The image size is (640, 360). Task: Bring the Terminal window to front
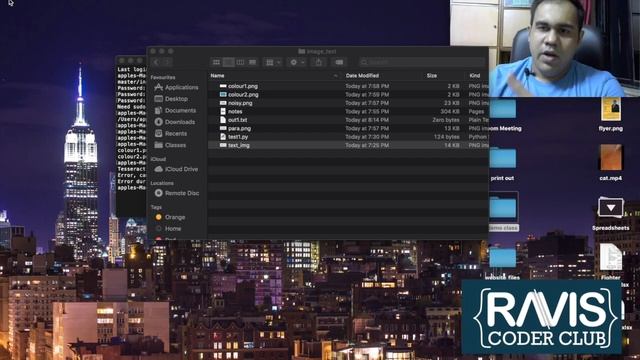coord(131,135)
